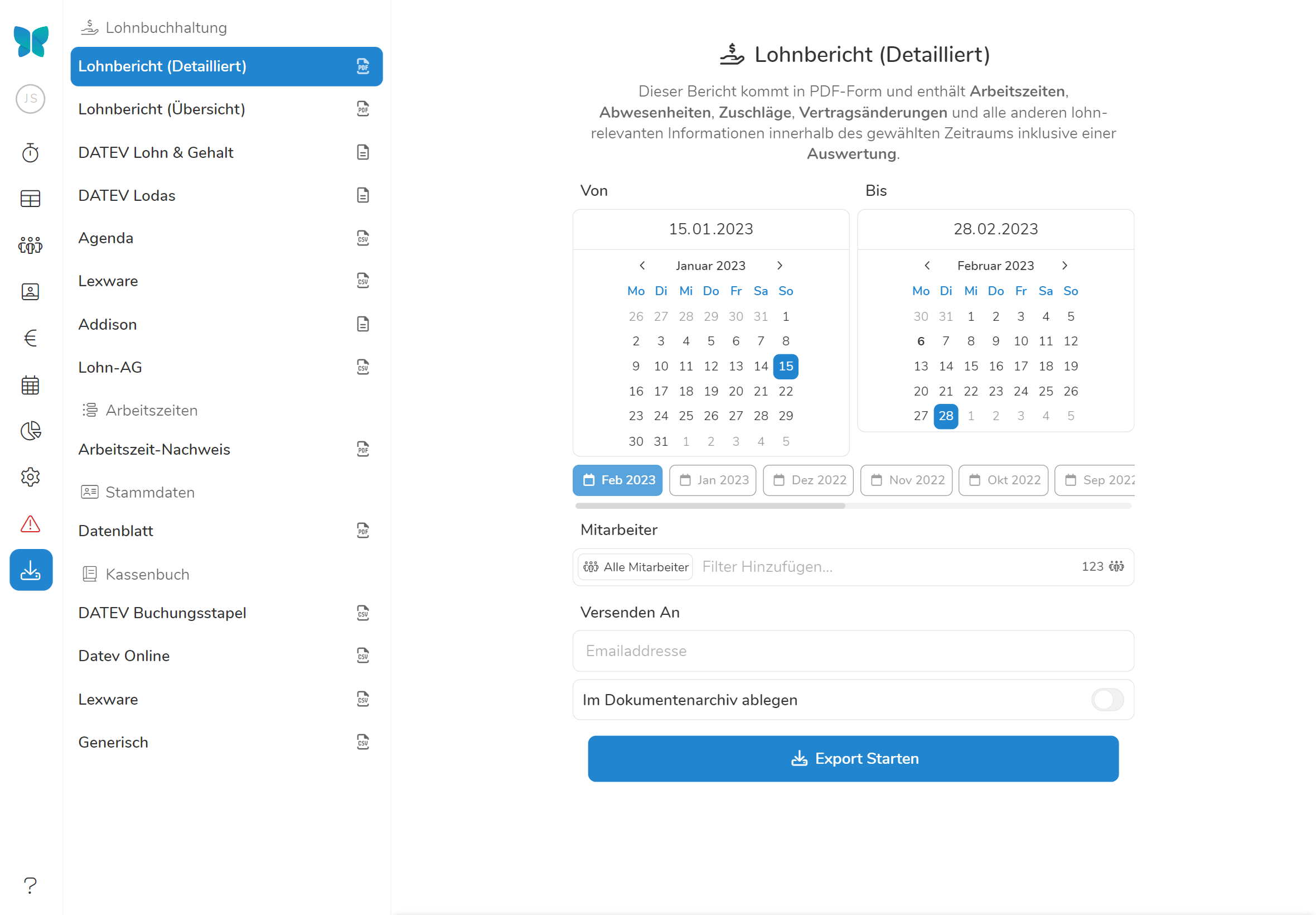Go to next month in Bis calendar
Image resolution: width=1316 pixels, height=915 pixels.
[x=1065, y=266]
